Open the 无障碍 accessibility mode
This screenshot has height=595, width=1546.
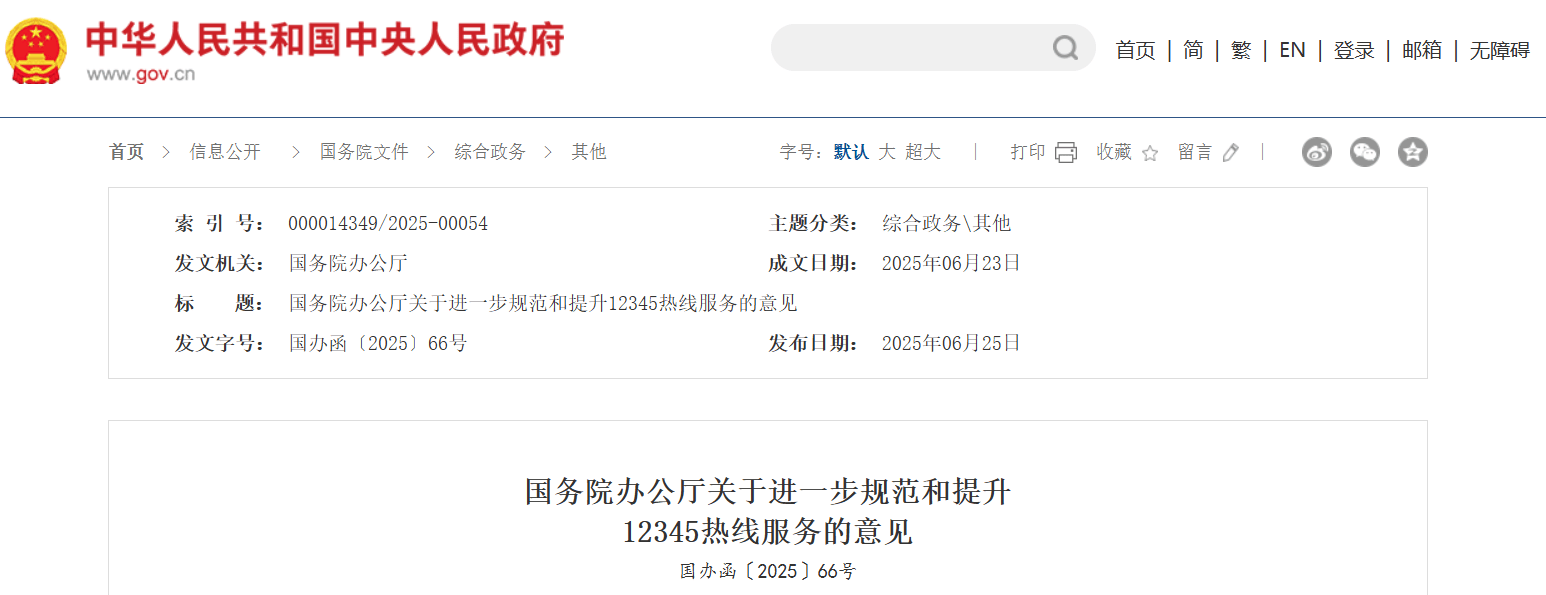pos(1496,49)
